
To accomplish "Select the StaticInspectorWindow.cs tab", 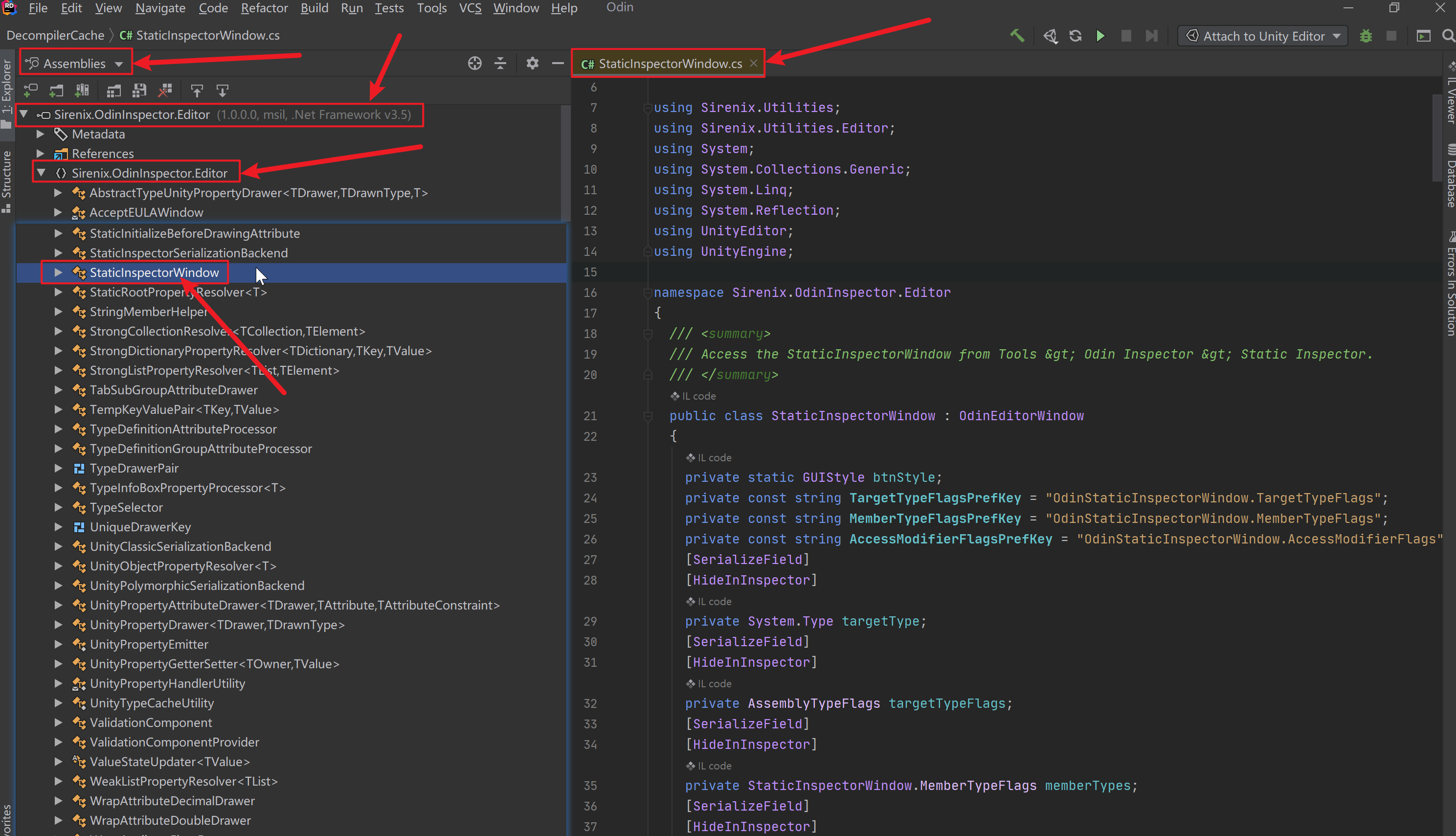I will point(665,63).
